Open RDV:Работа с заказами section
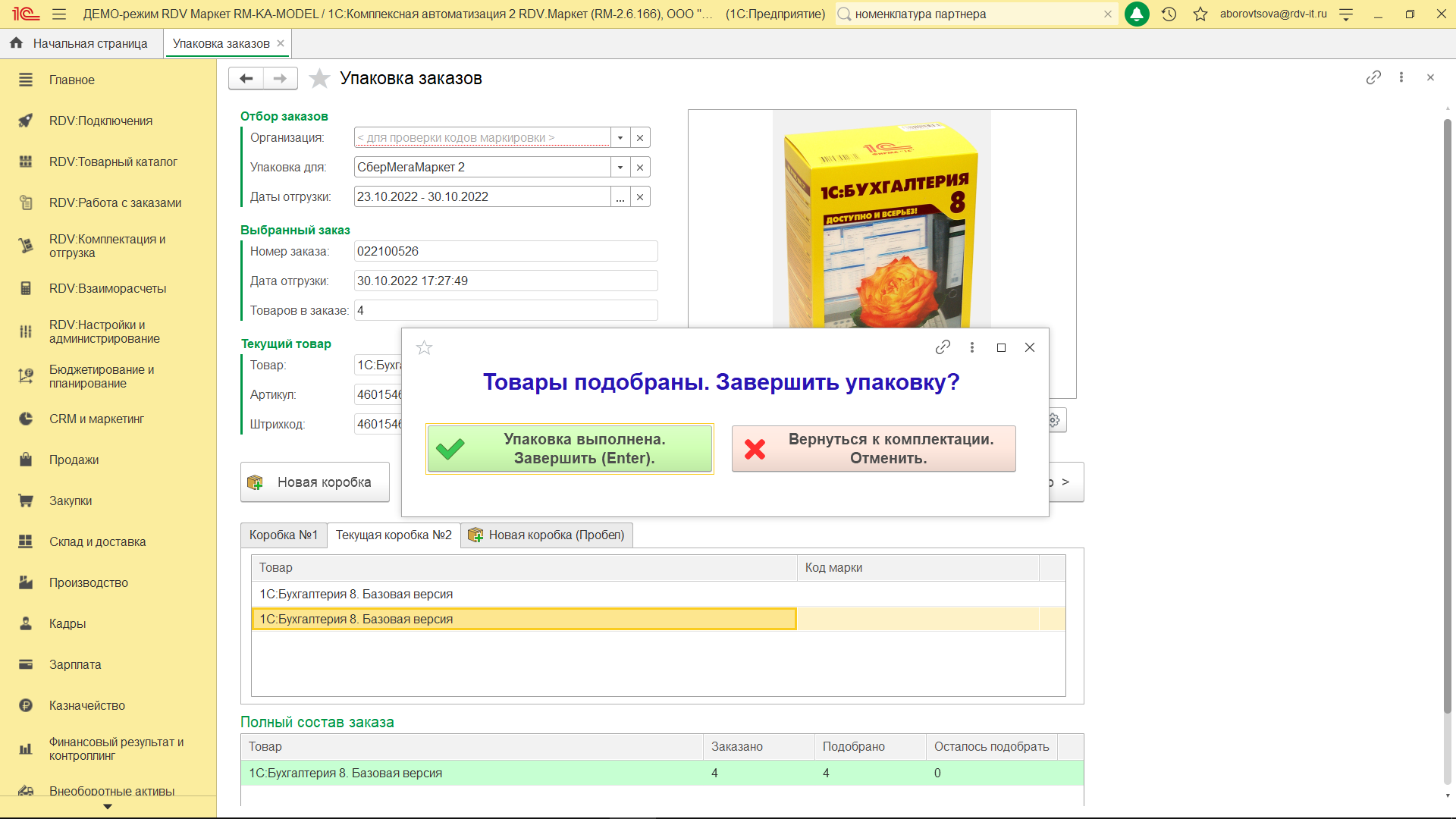1456x819 pixels. tap(115, 202)
